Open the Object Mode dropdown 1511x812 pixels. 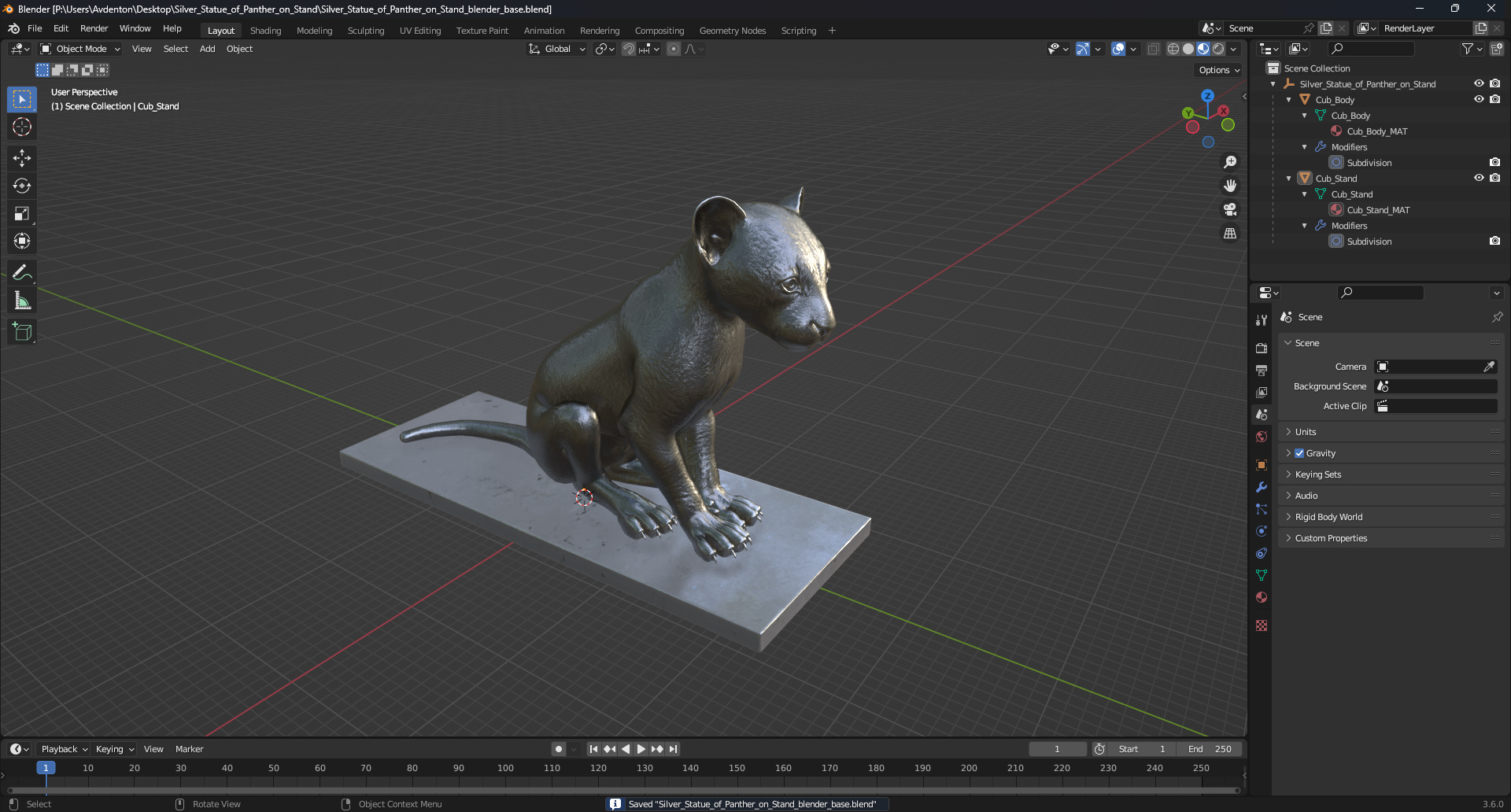(x=80, y=49)
